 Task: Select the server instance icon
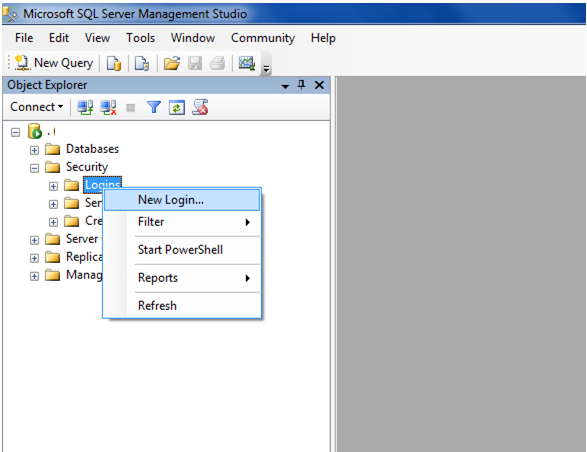35,131
